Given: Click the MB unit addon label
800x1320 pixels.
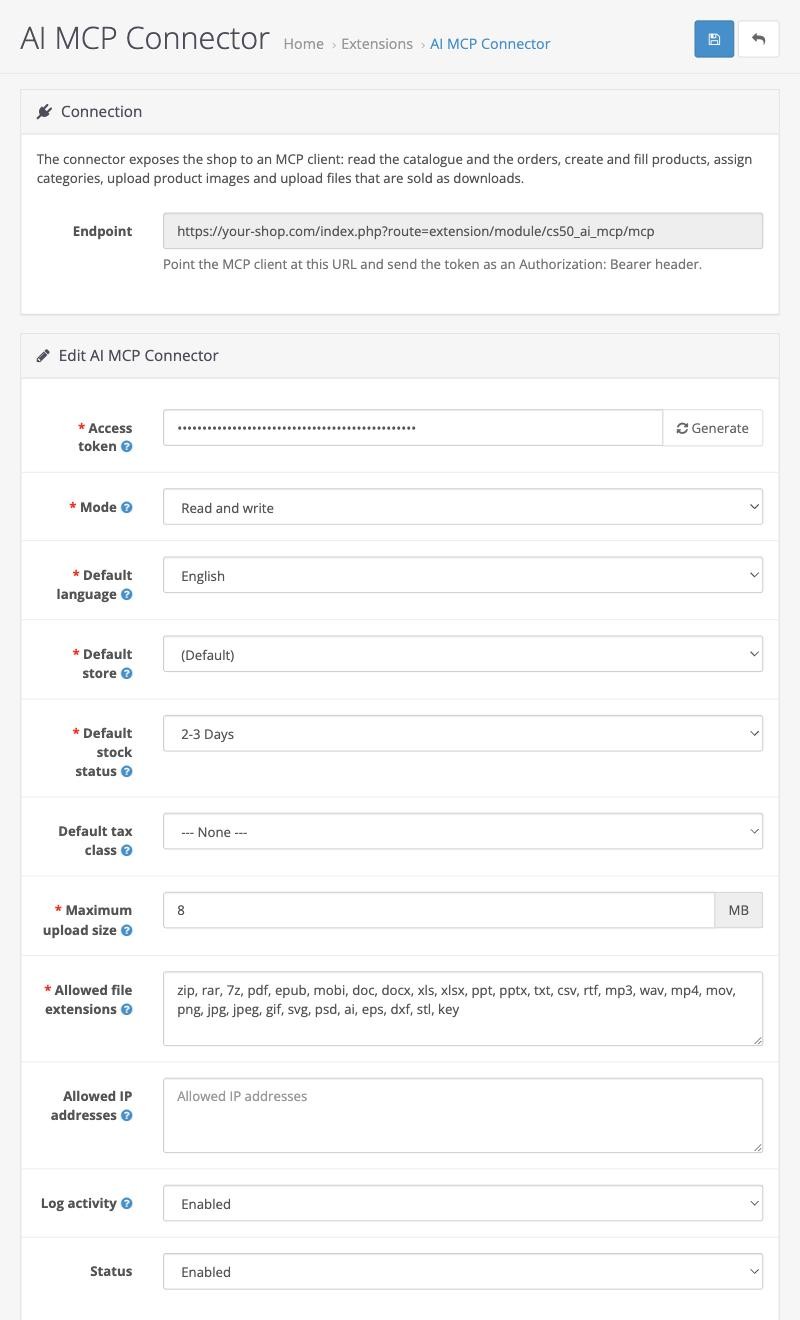Looking at the screenshot, I should coord(739,910).
